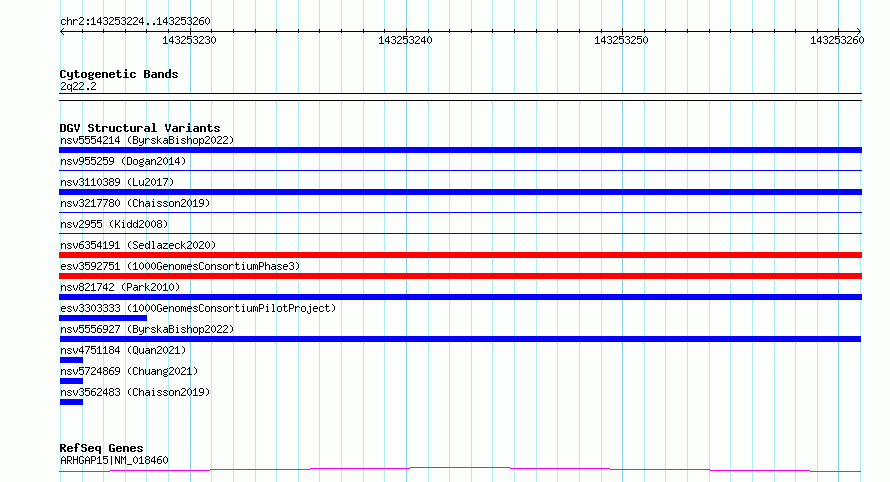Click the DGV Structural Variants track title

pos(140,128)
